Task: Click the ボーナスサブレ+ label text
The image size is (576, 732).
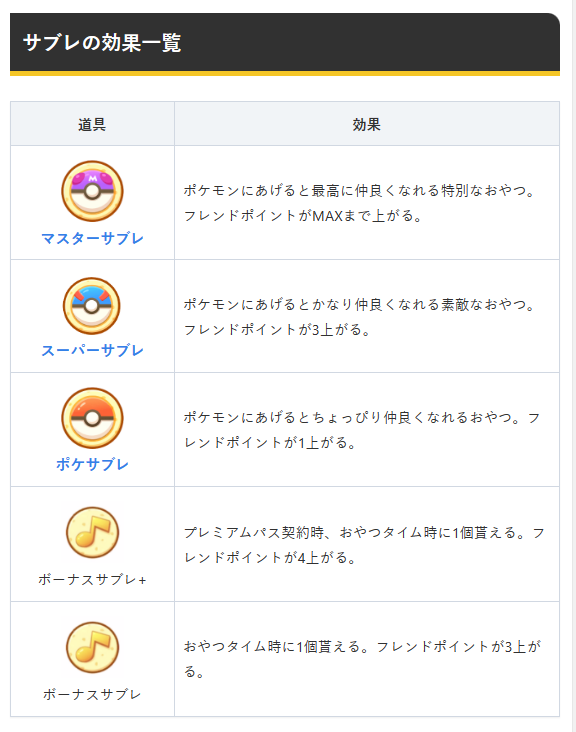Action: 92,579
